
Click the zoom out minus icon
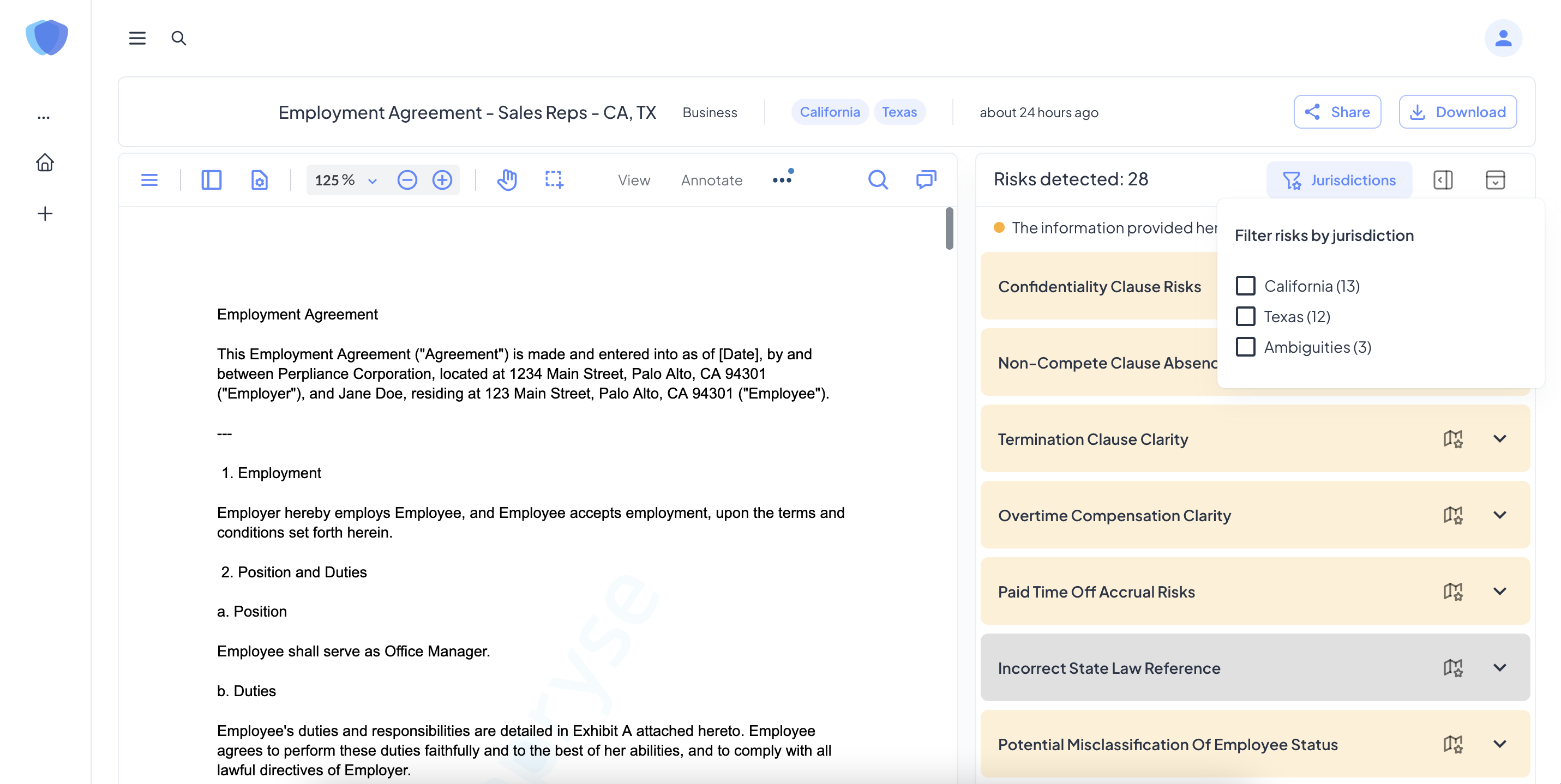407,180
